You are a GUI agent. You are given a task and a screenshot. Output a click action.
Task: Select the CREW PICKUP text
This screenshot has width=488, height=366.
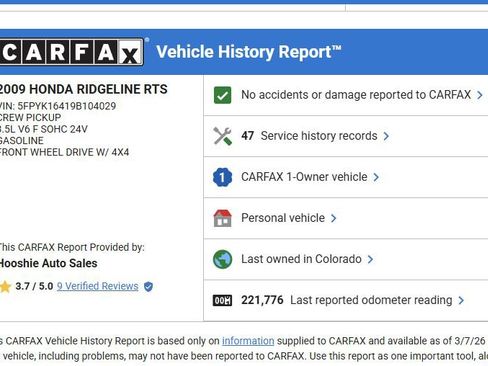point(30,117)
